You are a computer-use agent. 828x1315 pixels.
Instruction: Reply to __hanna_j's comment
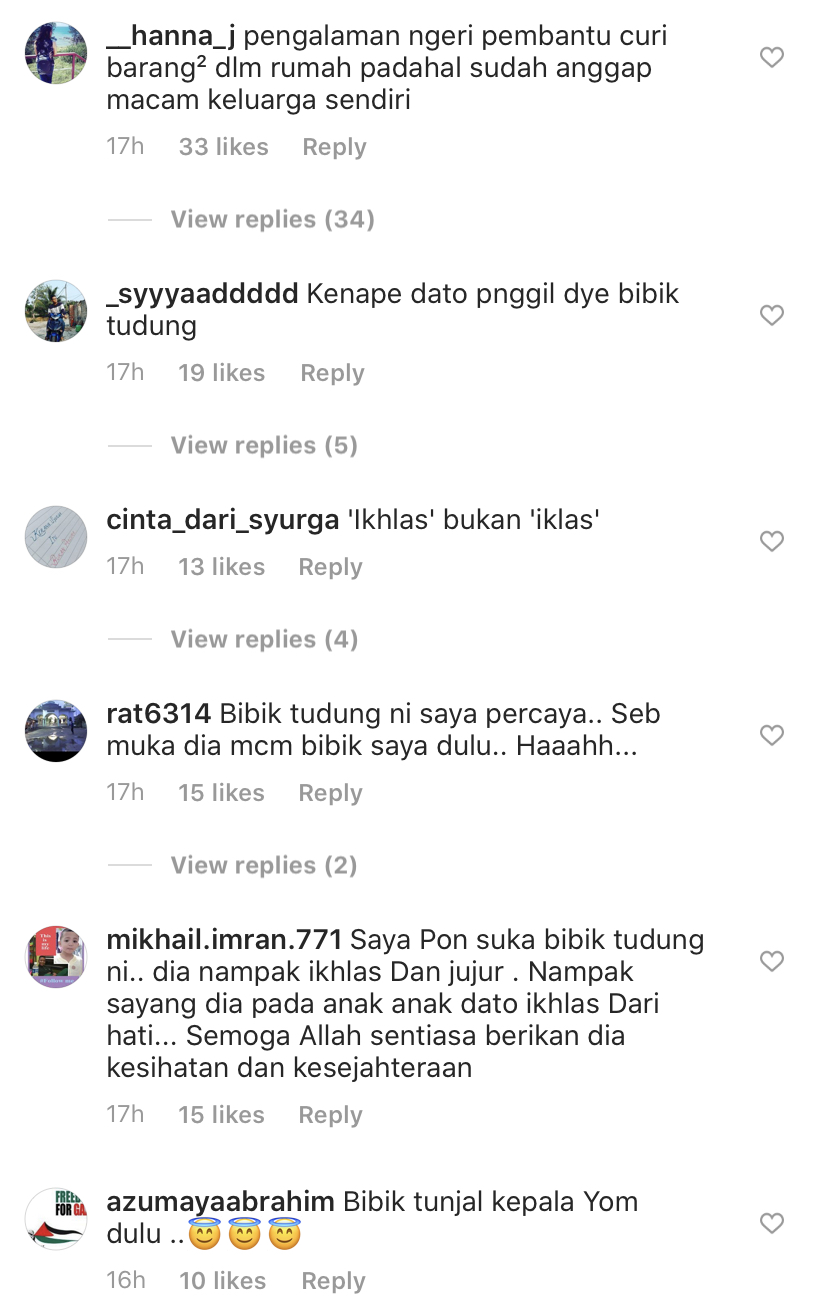(x=334, y=147)
